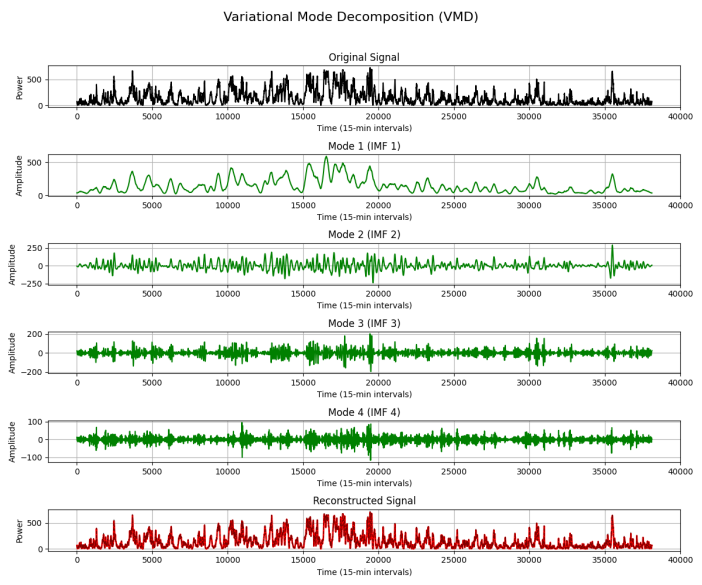702x585 pixels.
Task: Click the x-axis label under Mode 2 plot
Action: (364, 305)
